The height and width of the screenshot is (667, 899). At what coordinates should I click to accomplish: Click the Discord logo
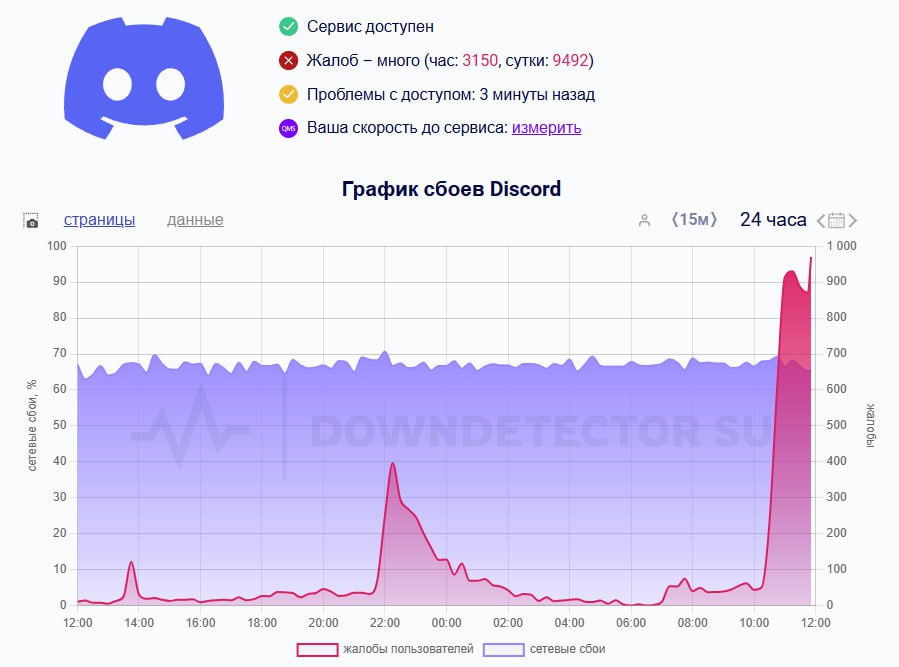tap(144, 78)
